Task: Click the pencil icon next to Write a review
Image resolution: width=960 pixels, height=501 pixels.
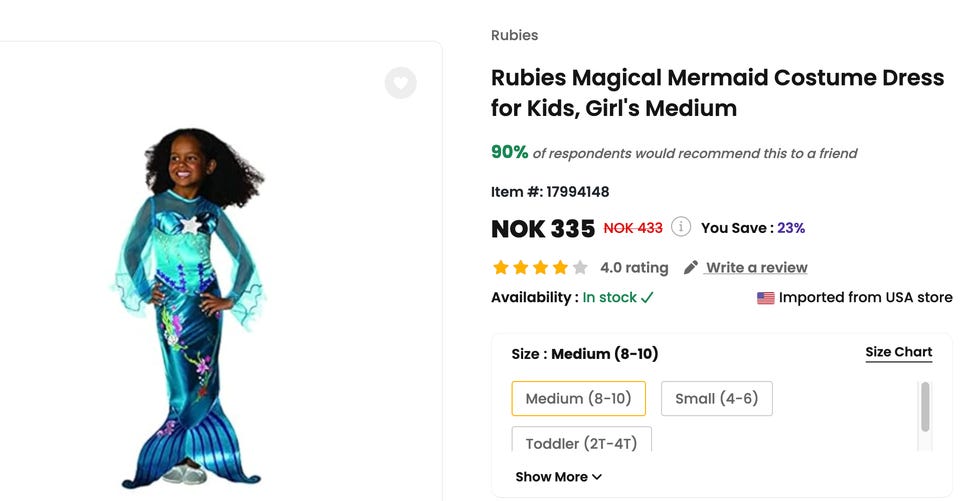Action: (x=691, y=268)
